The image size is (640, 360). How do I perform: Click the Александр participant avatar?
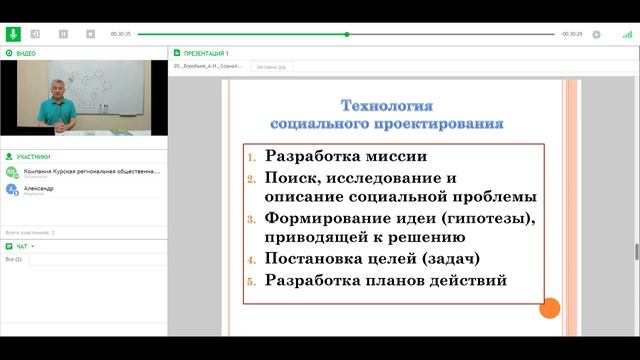(x=12, y=189)
